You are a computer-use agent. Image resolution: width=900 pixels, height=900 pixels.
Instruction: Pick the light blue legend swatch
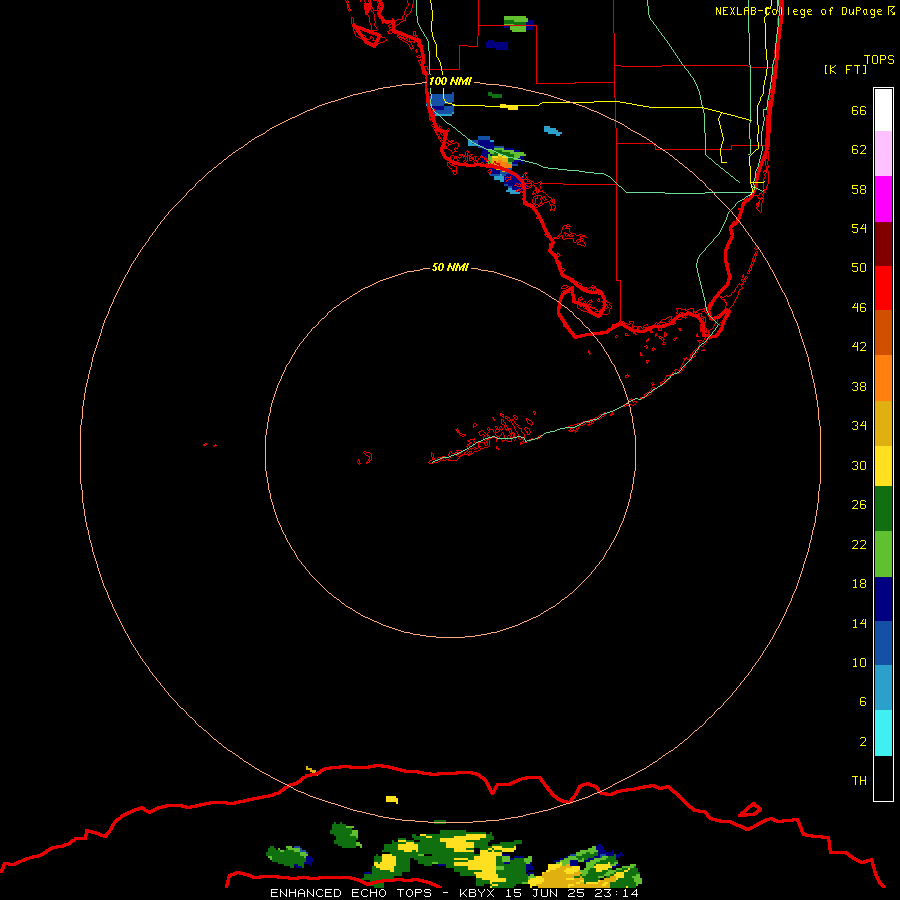tap(883, 688)
